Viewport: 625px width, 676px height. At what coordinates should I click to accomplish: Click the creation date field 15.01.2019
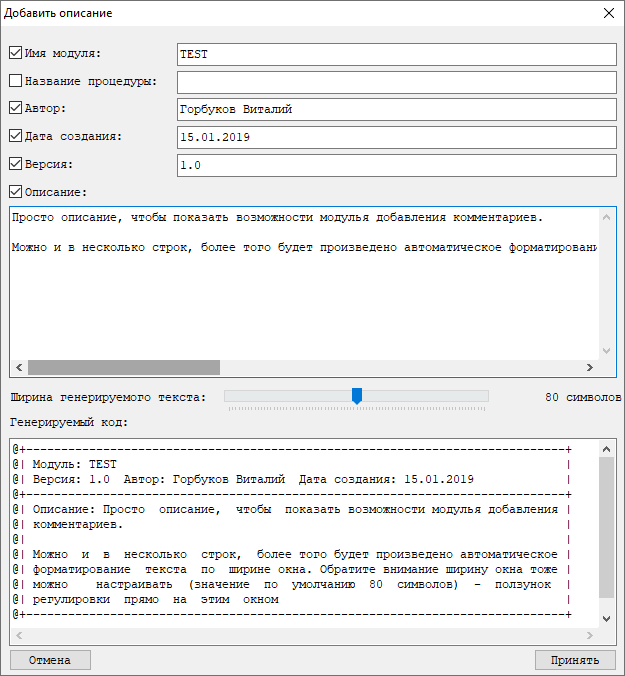397,137
